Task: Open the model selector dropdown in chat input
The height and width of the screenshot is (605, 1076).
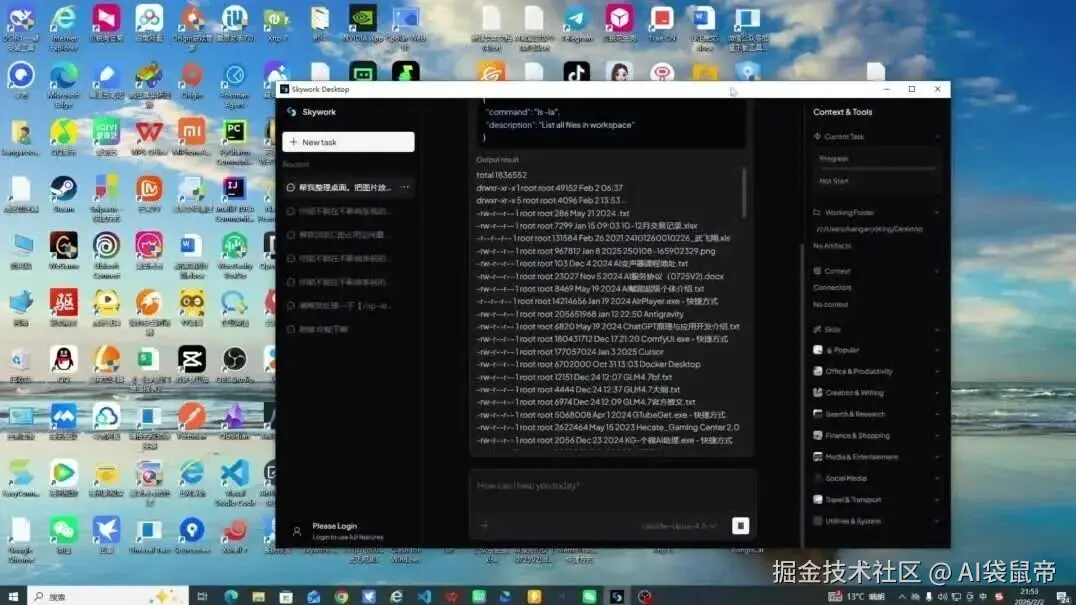Action: 679,526
